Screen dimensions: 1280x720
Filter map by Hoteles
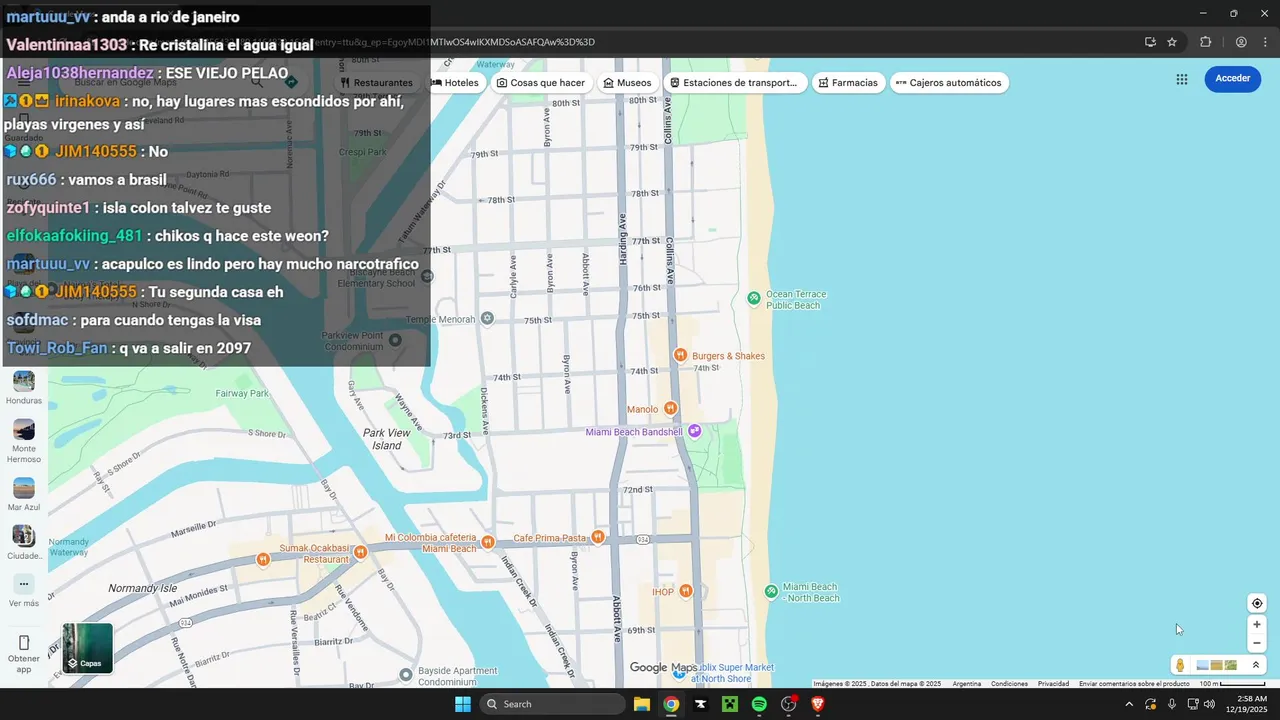point(455,83)
